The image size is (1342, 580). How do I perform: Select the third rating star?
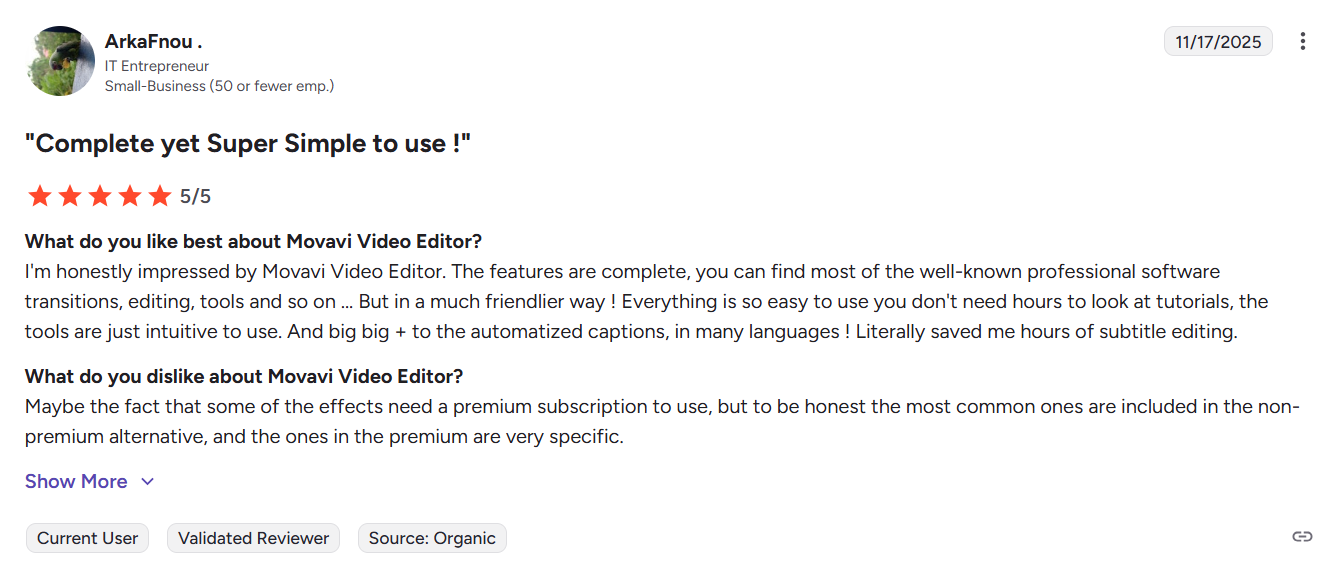99,196
